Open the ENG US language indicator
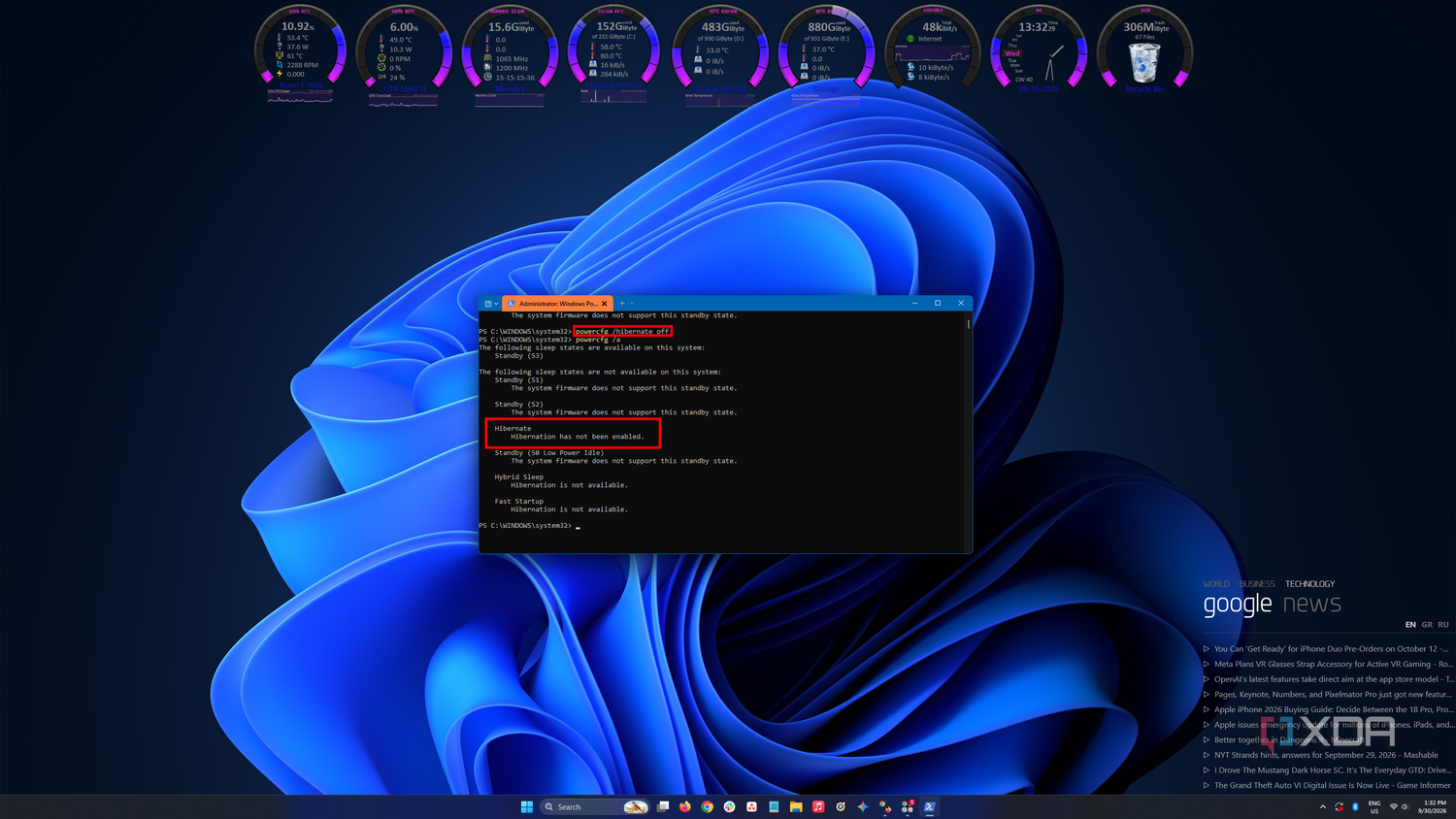The width and height of the screenshot is (1456, 819). pyautogui.click(x=1374, y=806)
